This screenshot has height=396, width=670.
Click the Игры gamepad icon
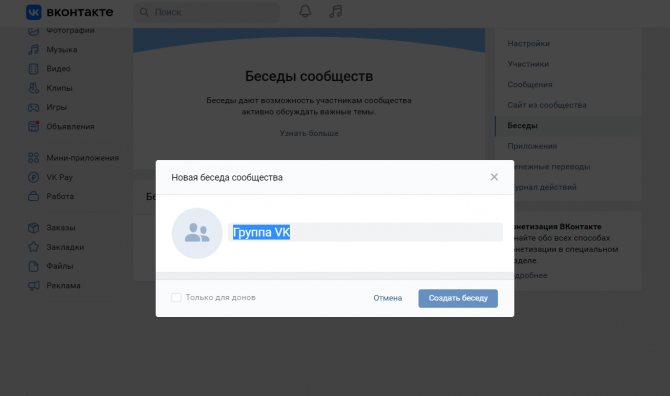33,107
